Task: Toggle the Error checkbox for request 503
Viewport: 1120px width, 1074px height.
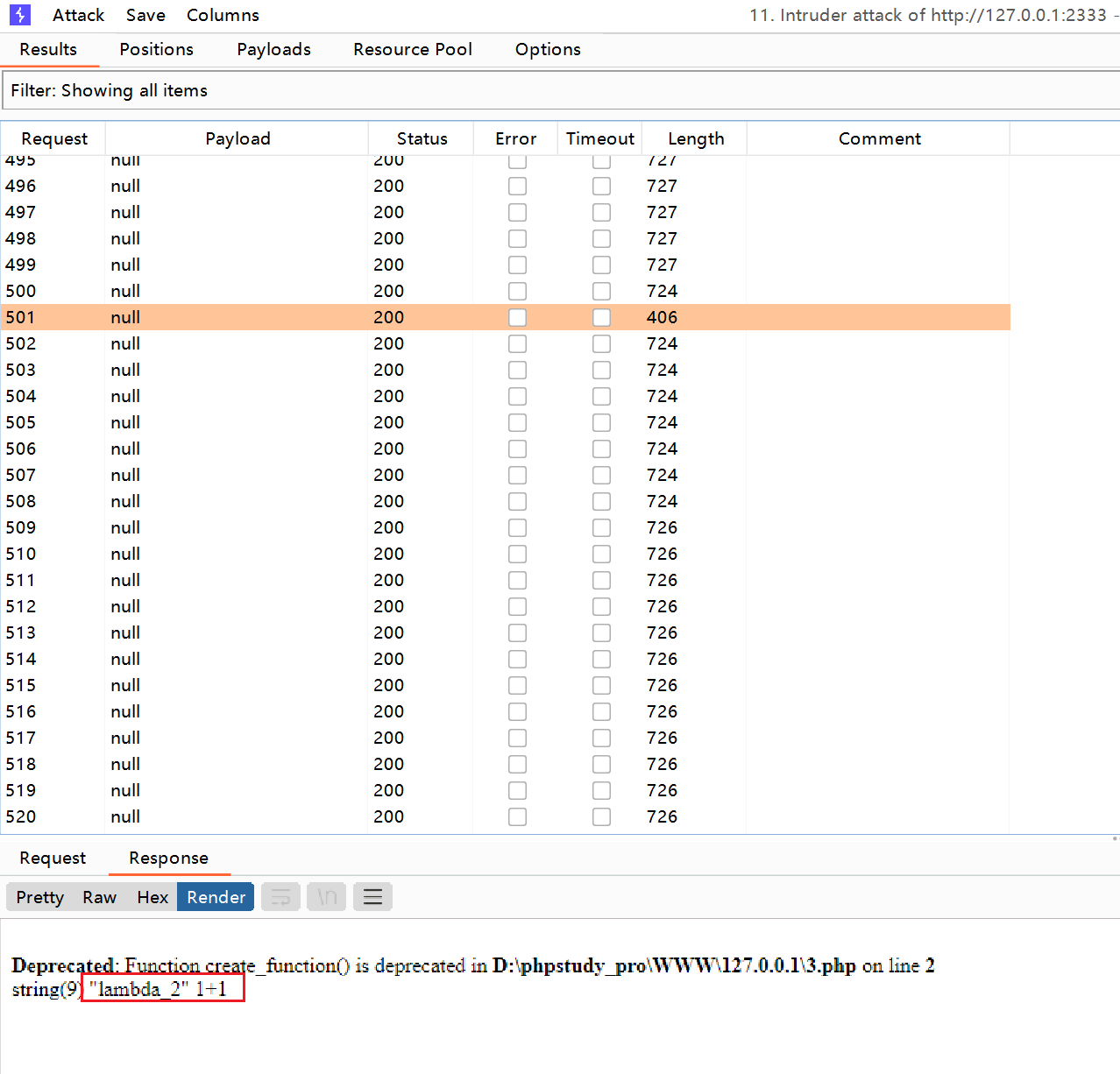Action: coord(517,370)
